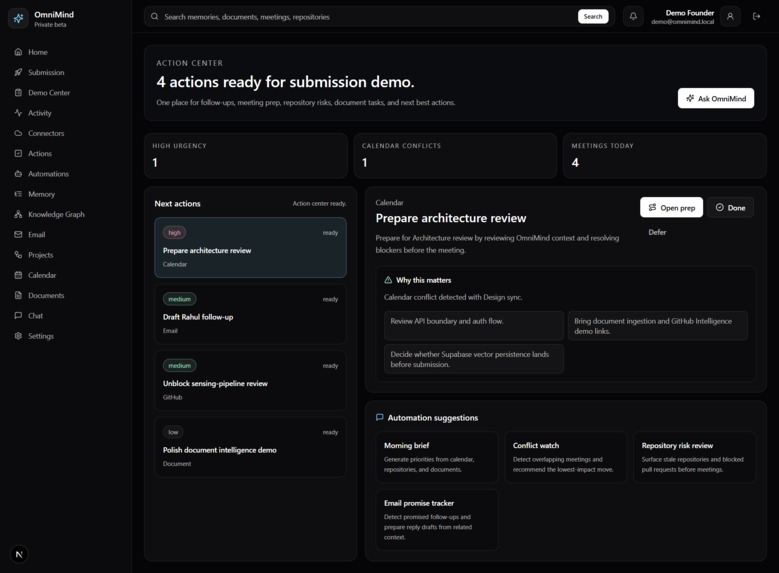Screen dimensions: 779x573
Task: Open the Repository risk review suggestion
Action: (695, 457)
